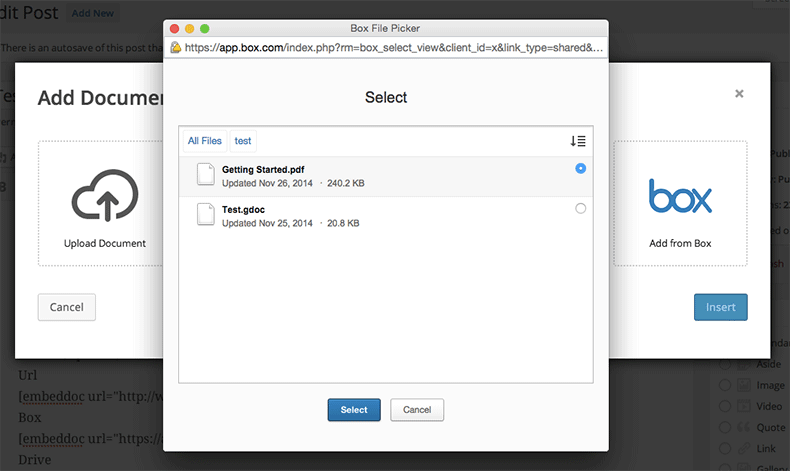This screenshot has width=790, height=471.
Task: Click the Add from Box label
Action: coord(680,243)
